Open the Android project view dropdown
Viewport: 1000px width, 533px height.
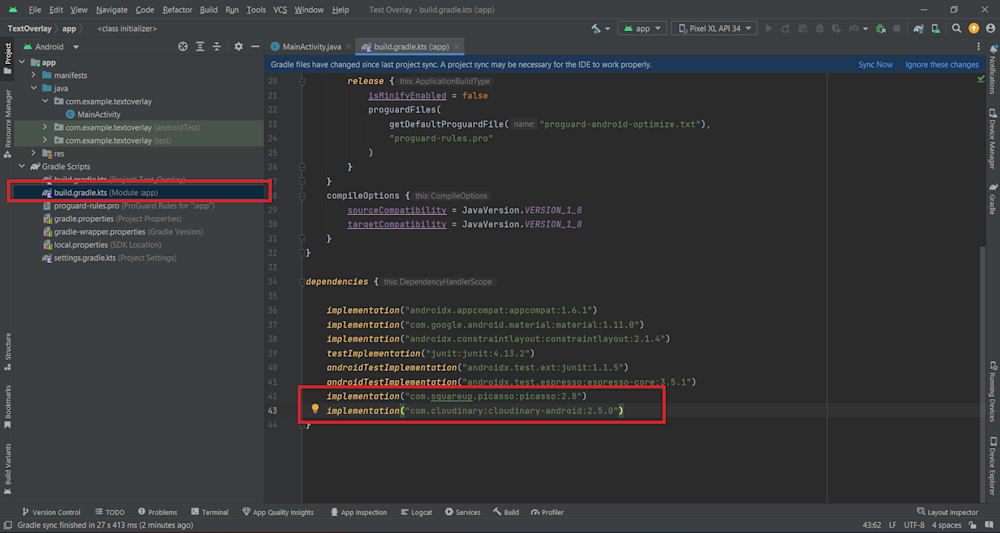52,47
